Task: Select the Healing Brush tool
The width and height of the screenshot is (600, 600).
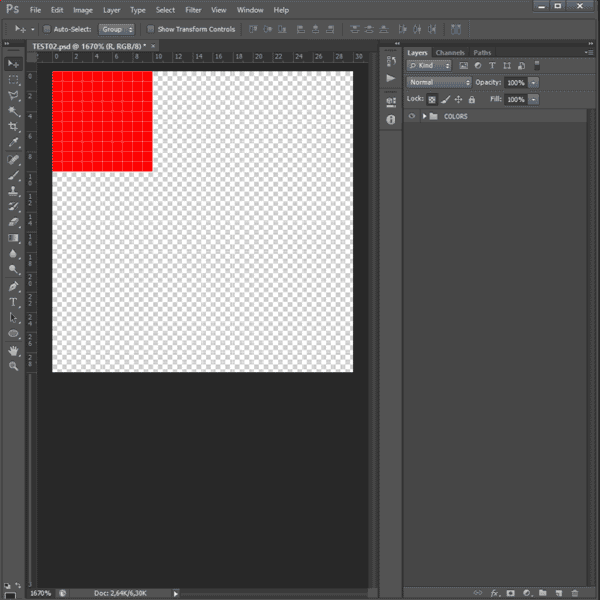Action: 13,160
